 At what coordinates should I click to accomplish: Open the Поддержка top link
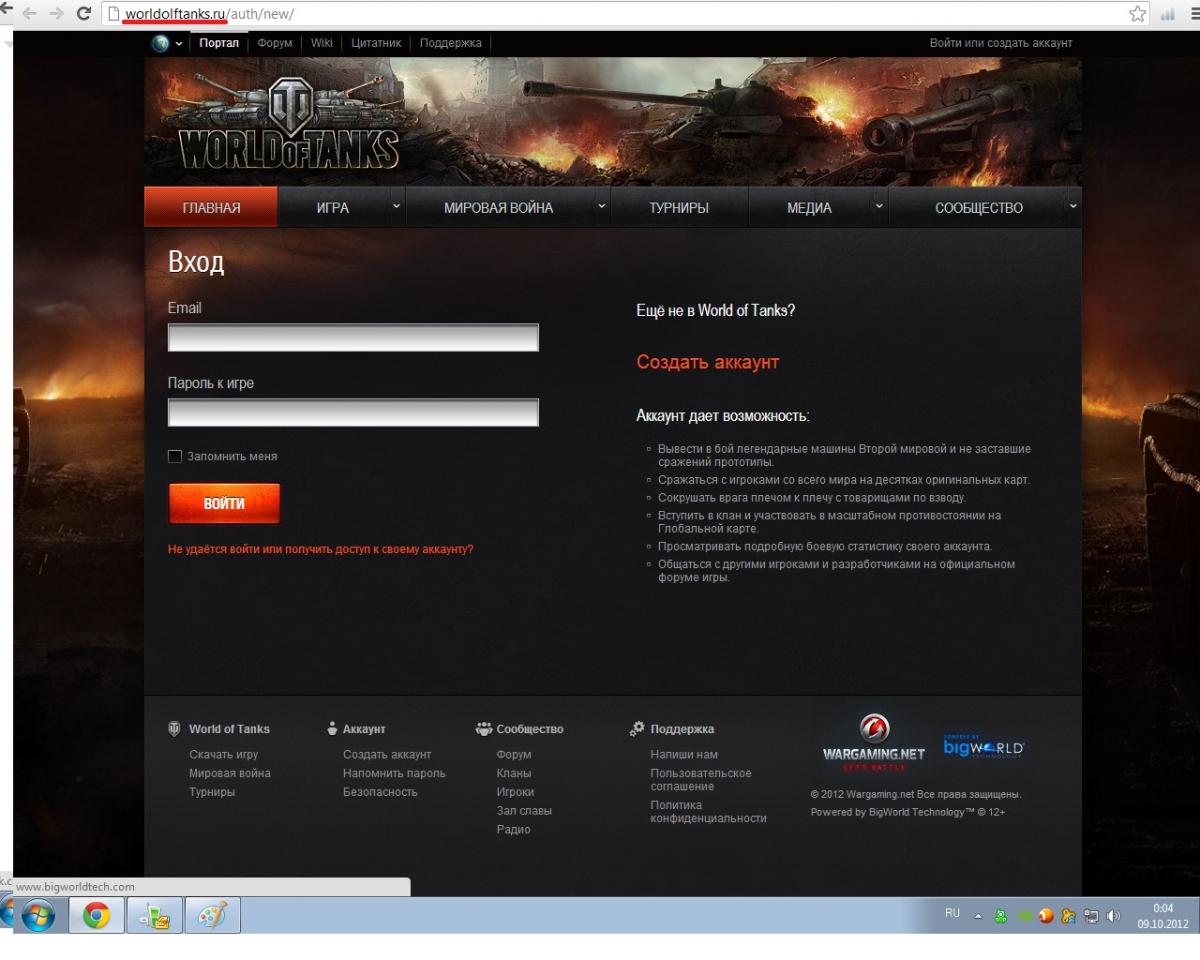450,43
